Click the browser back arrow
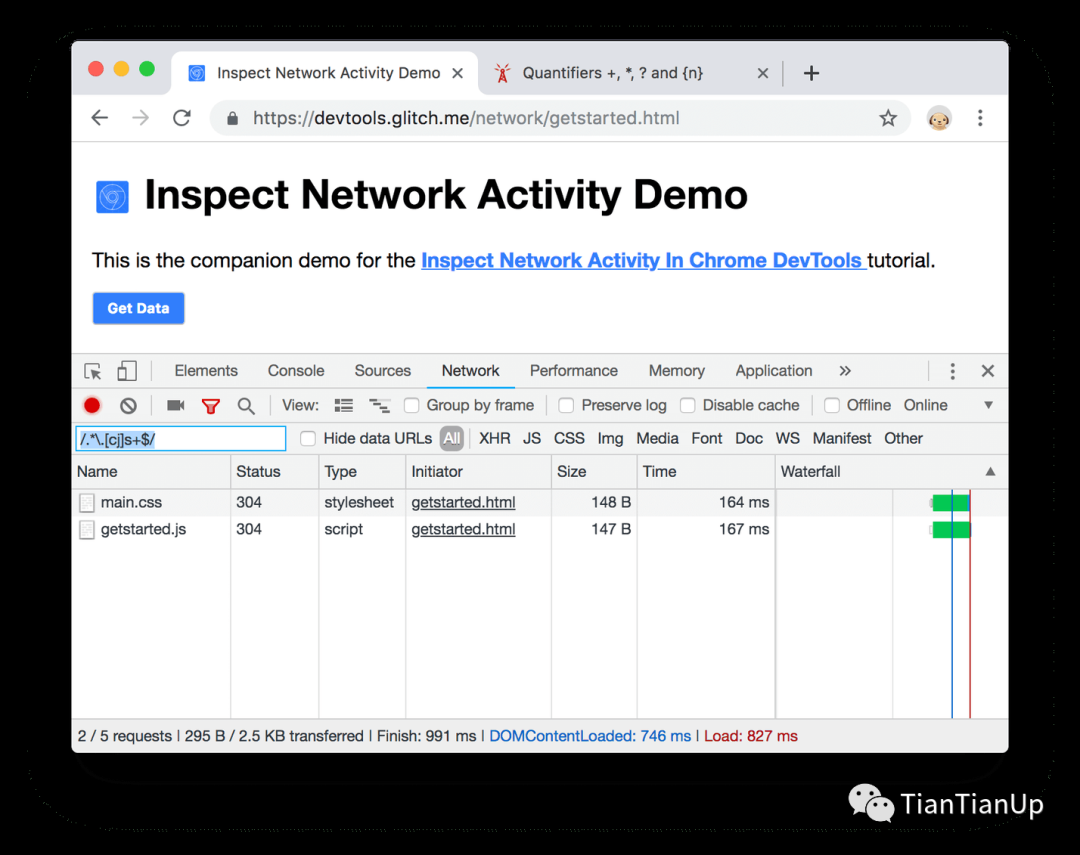 click(100, 118)
